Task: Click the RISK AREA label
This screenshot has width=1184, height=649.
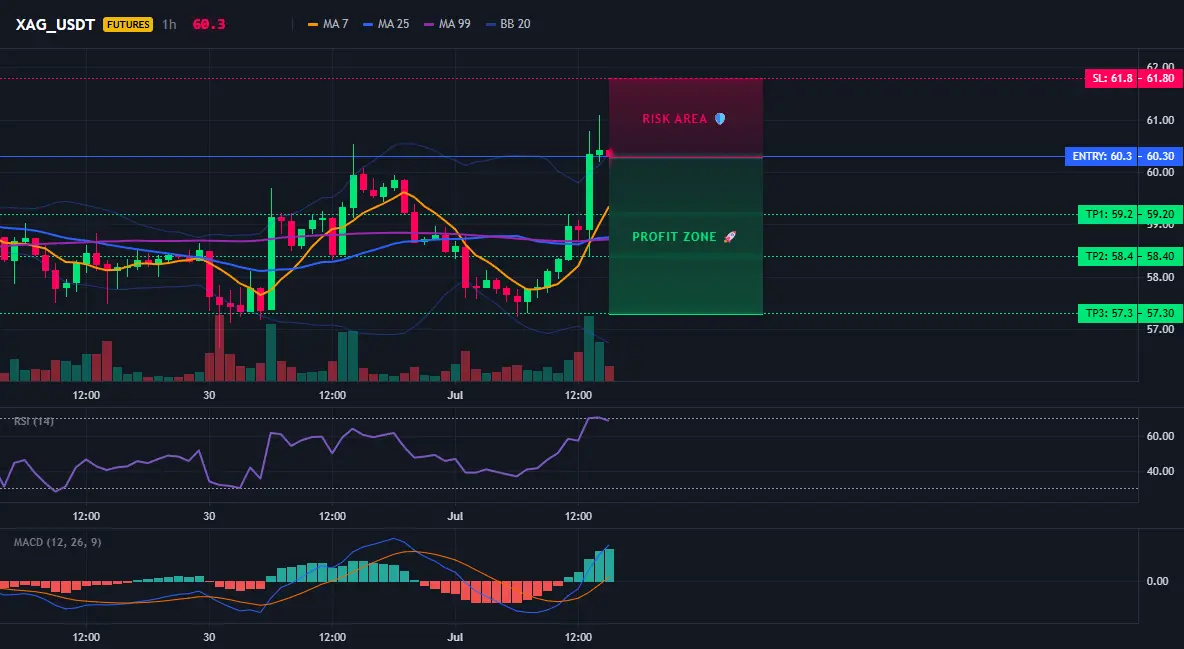Action: (674, 119)
